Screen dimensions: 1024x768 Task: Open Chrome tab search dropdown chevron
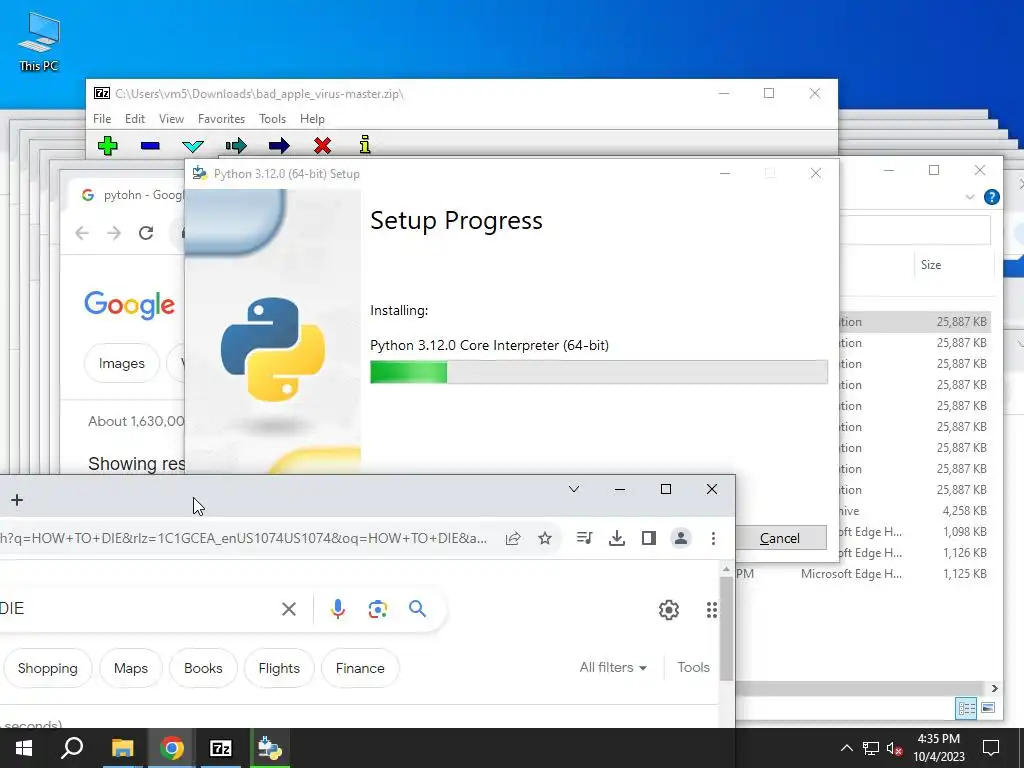coord(574,489)
